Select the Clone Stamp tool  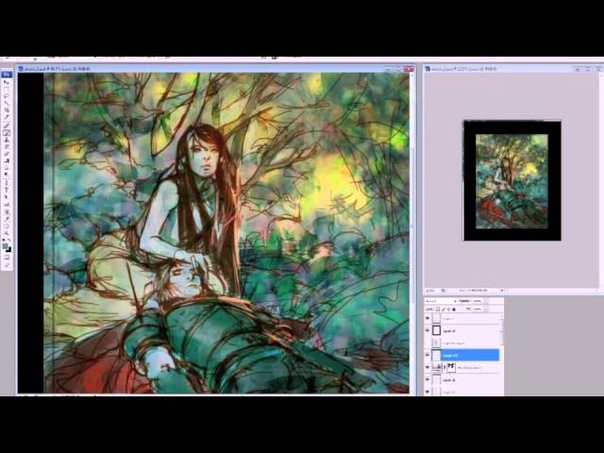pos(7,140)
